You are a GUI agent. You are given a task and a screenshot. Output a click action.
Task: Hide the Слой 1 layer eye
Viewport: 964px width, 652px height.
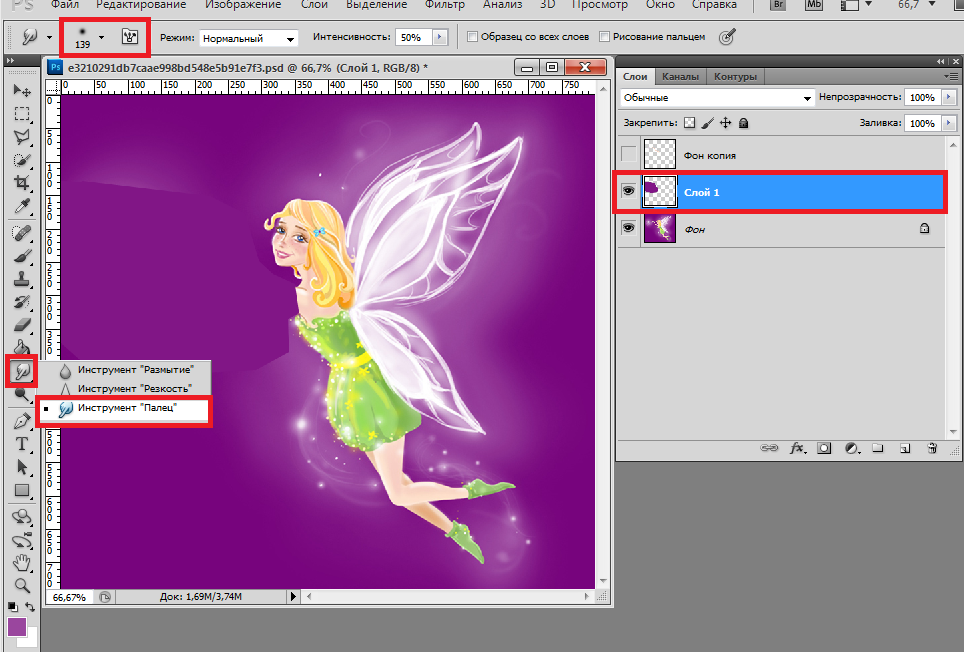tap(628, 191)
